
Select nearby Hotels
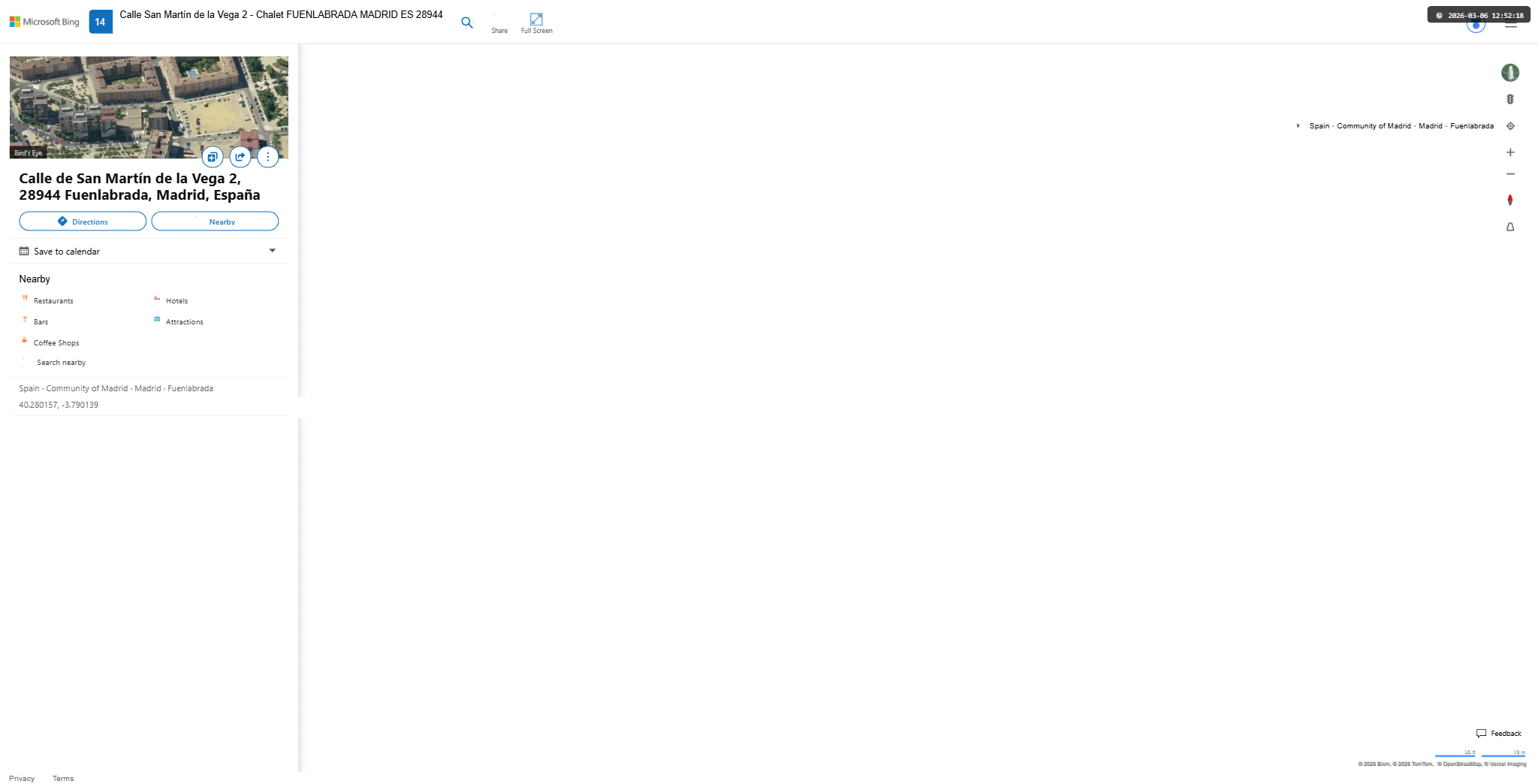176,300
